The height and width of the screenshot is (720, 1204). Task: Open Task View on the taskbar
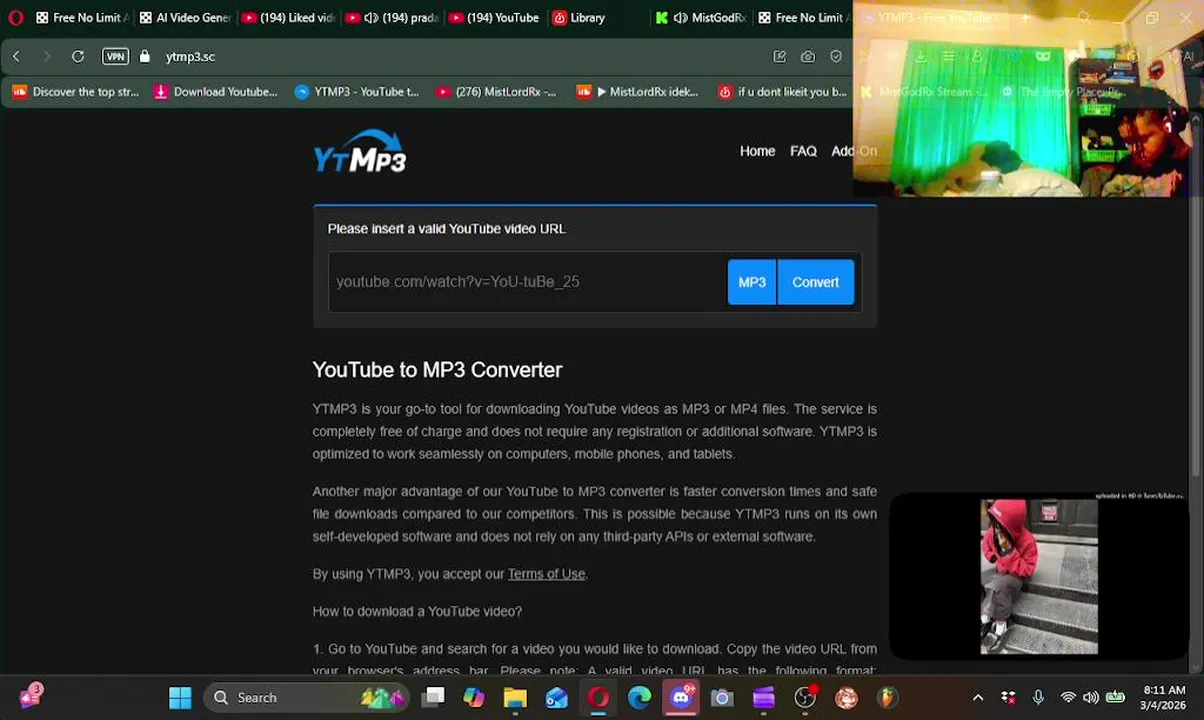tap(433, 698)
